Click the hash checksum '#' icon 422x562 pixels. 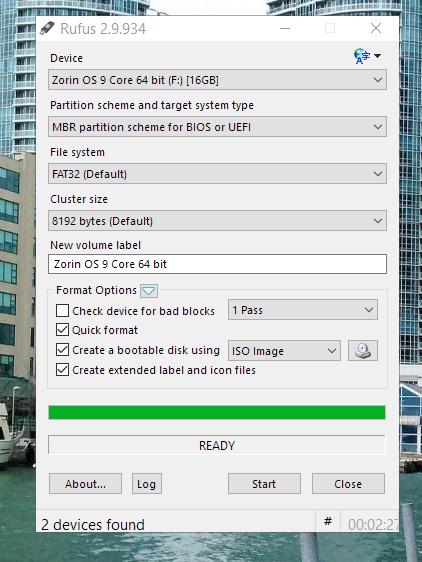pos(327,521)
